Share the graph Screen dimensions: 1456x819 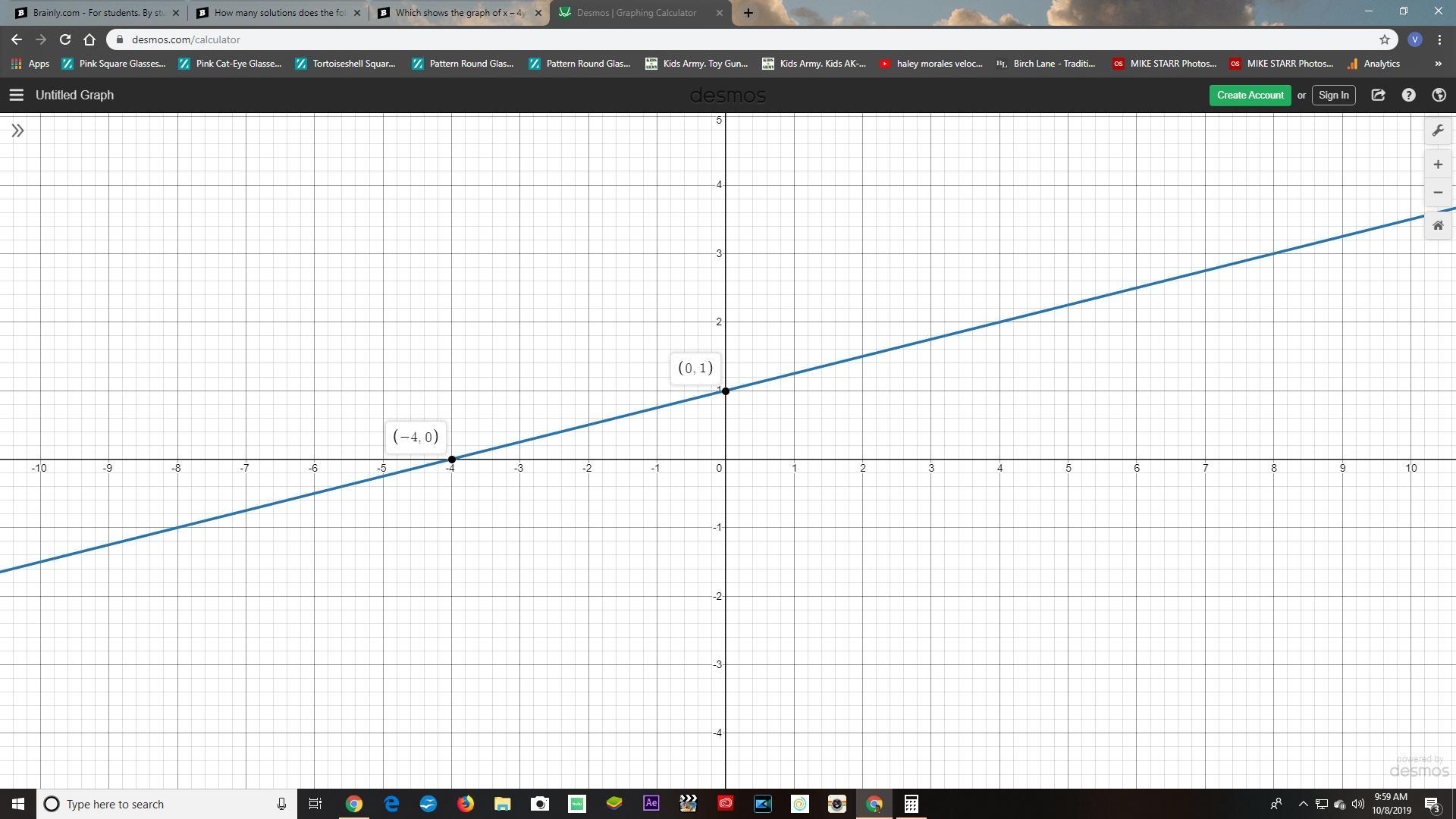point(1378,95)
